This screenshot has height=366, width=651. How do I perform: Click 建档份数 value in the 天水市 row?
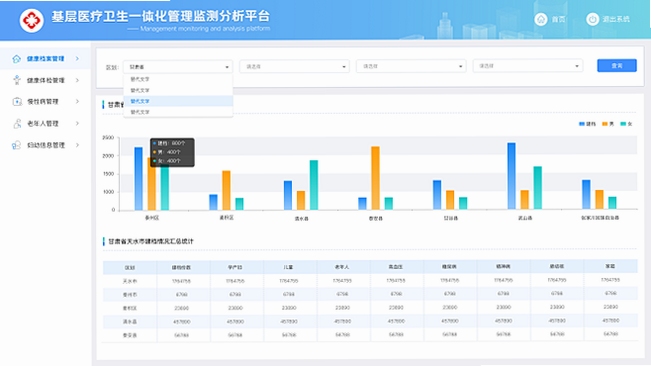tap(181, 281)
